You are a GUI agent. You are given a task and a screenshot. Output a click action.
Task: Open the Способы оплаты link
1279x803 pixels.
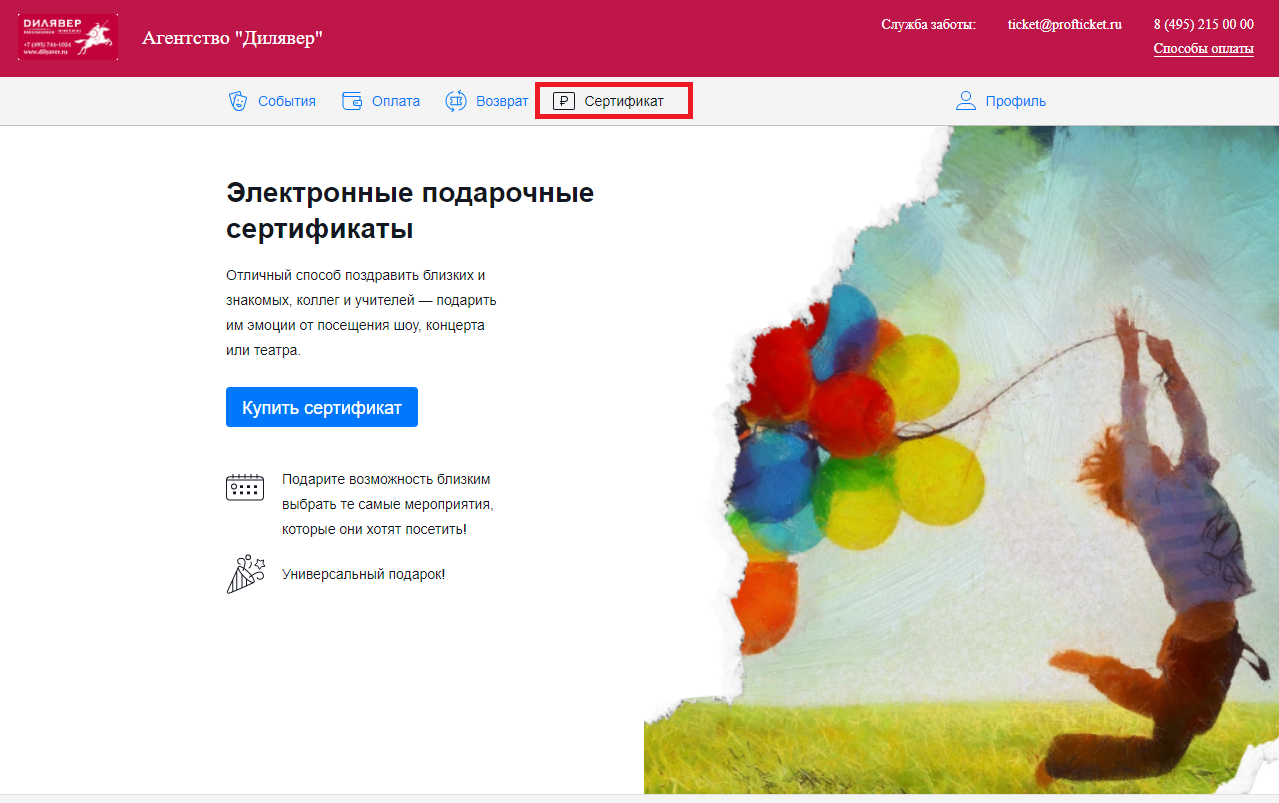click(x=1203, y=48)
